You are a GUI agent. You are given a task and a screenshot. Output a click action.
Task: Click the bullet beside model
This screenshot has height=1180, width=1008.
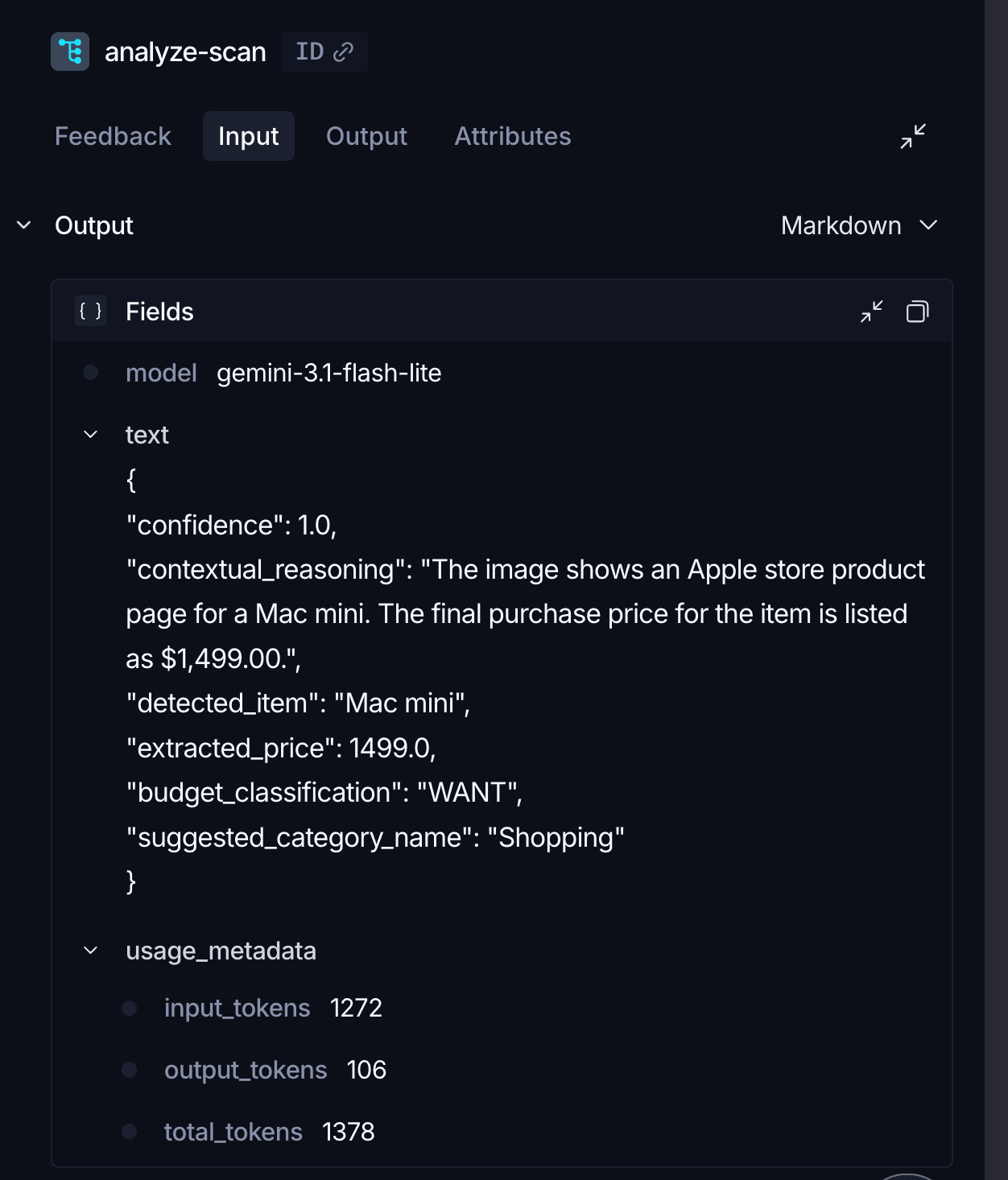tap(90, 372)
